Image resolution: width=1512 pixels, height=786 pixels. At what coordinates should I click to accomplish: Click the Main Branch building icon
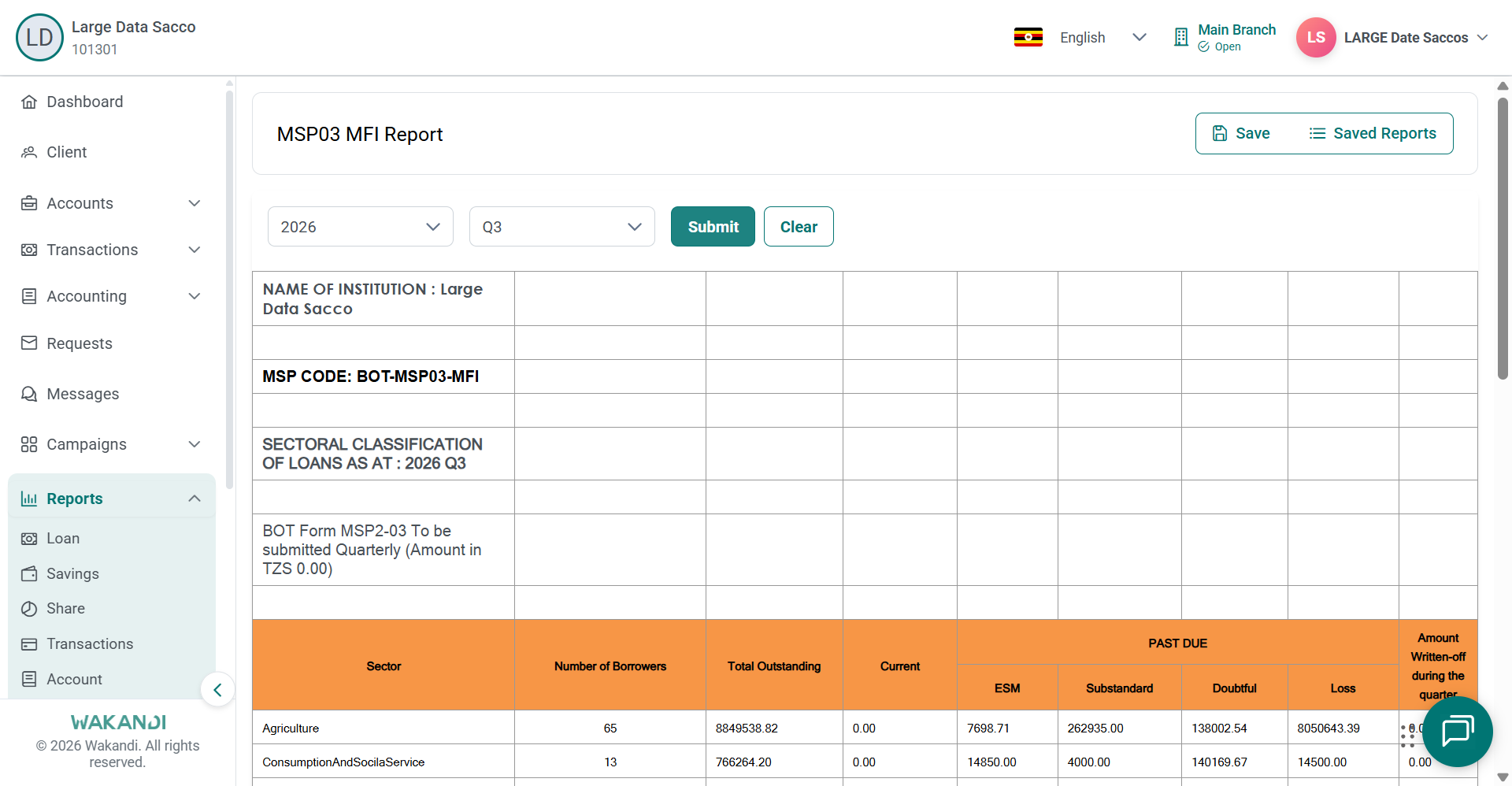tap(1181, 37)
